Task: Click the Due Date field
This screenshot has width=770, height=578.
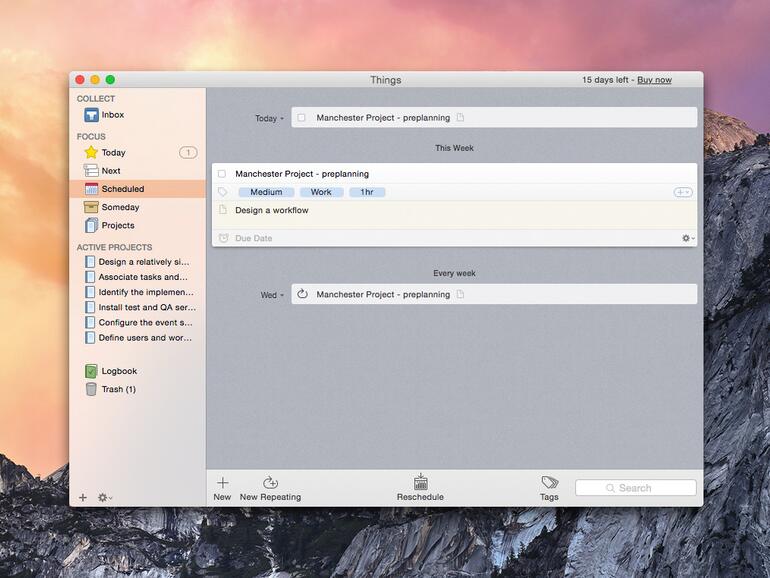Action: tap(253, 239)
